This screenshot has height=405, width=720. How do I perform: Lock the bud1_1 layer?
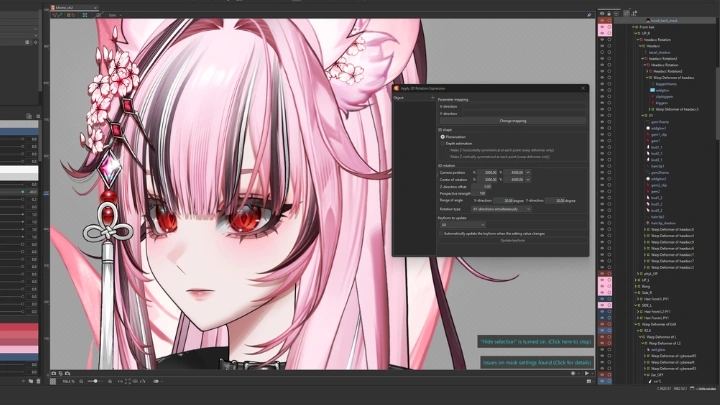pos(609,147)
